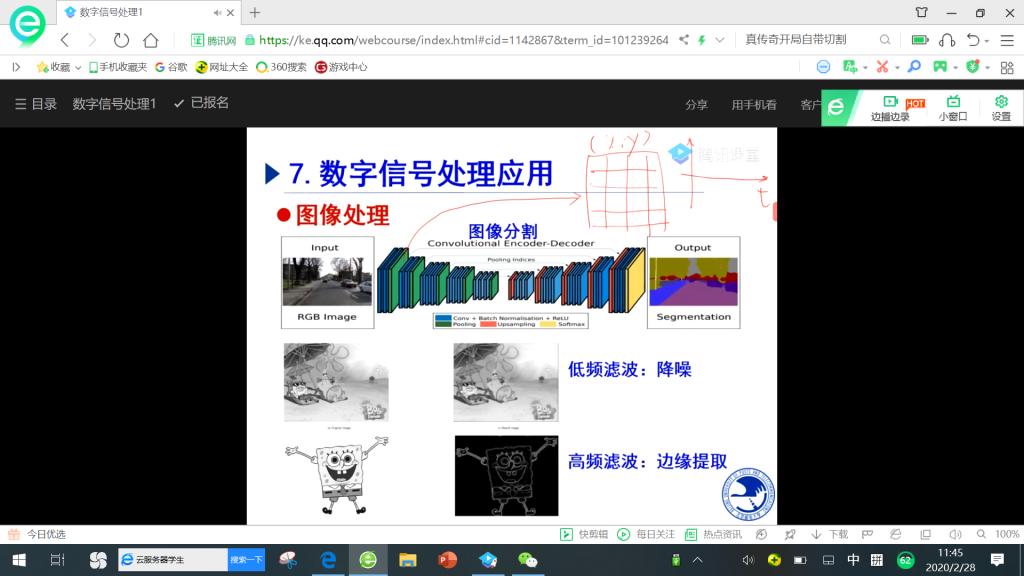Click the 分享 share button

coord(696,104)
